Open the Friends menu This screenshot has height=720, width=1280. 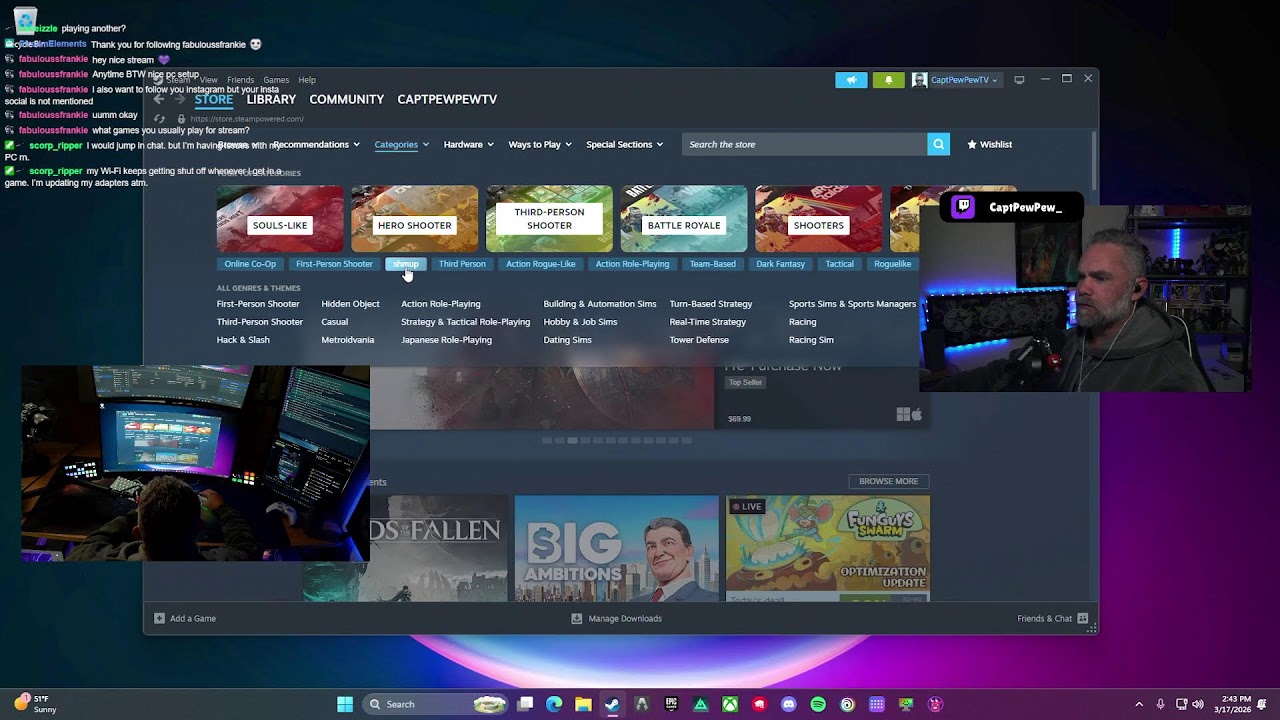pos(240,80)
